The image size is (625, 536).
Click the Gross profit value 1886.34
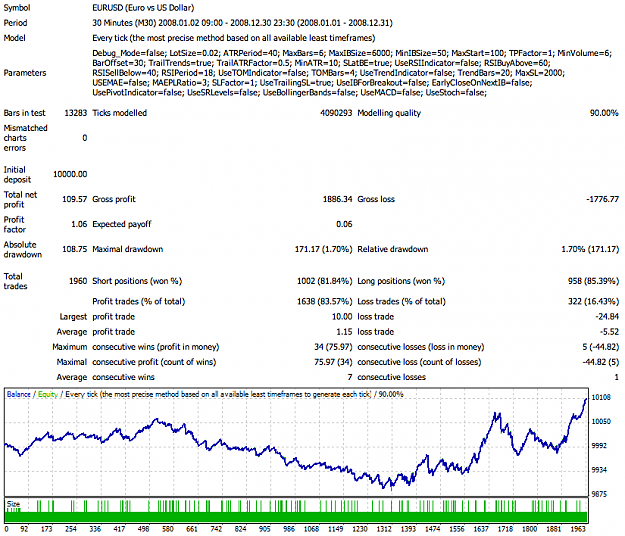[x=337, y=199]
